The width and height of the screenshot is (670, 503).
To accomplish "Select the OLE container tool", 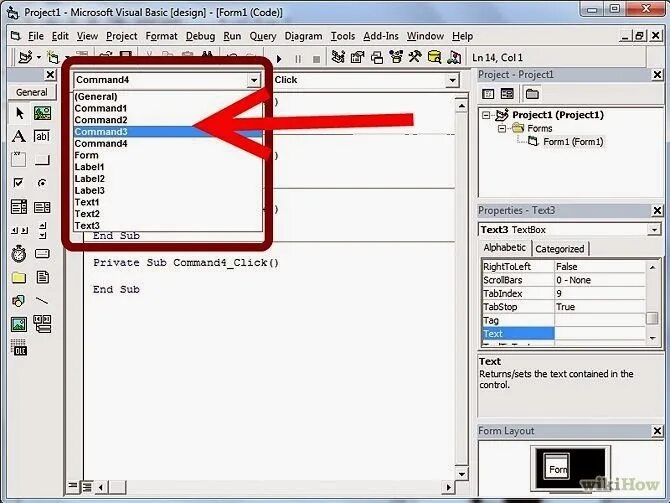I will (x=18, y=347).
